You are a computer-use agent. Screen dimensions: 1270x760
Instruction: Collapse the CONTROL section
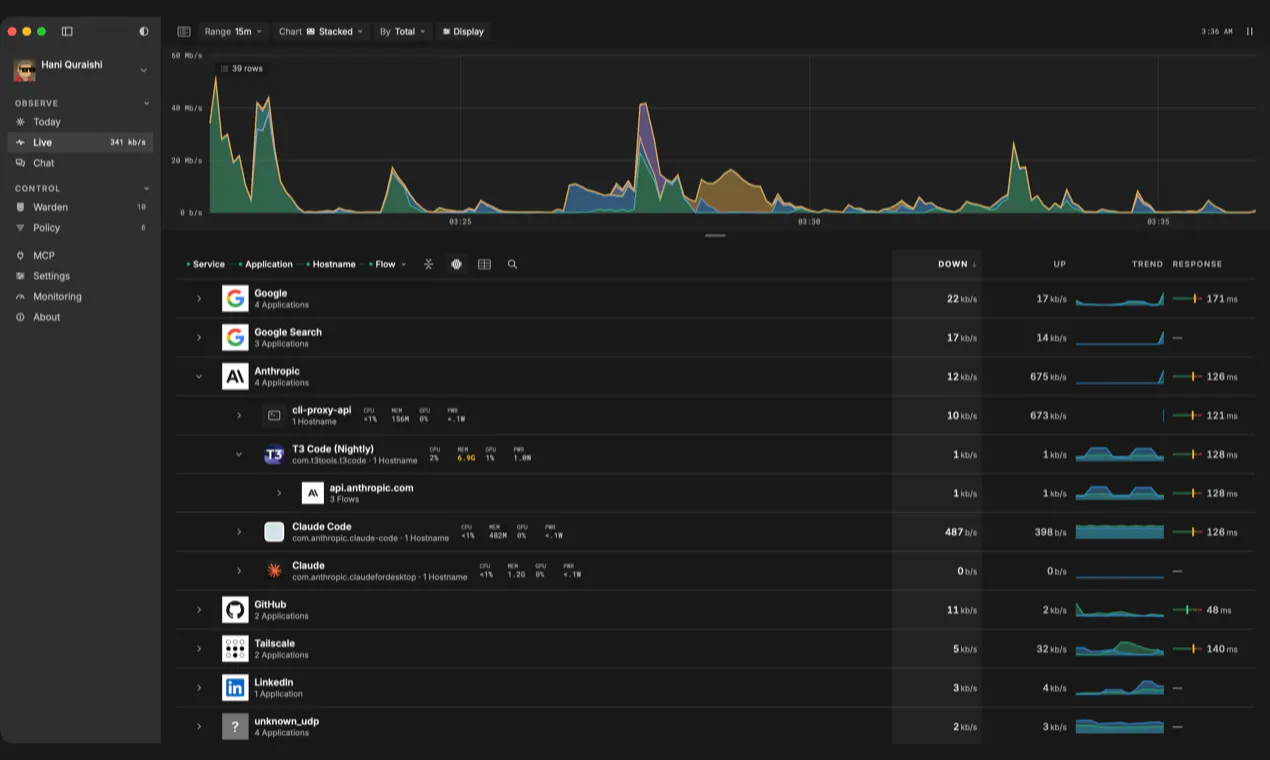pyautogui.click(x=146, y=188)
